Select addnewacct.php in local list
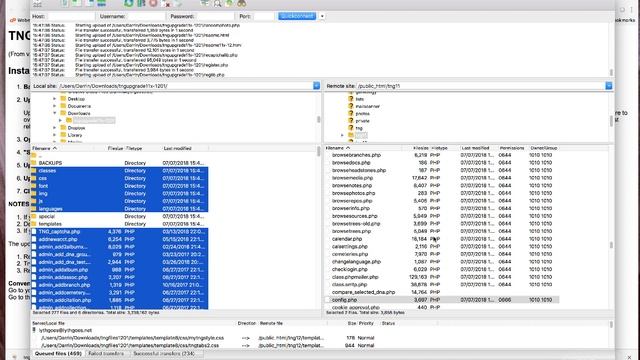This screenshot has width=640, height=360. [120, 239]
